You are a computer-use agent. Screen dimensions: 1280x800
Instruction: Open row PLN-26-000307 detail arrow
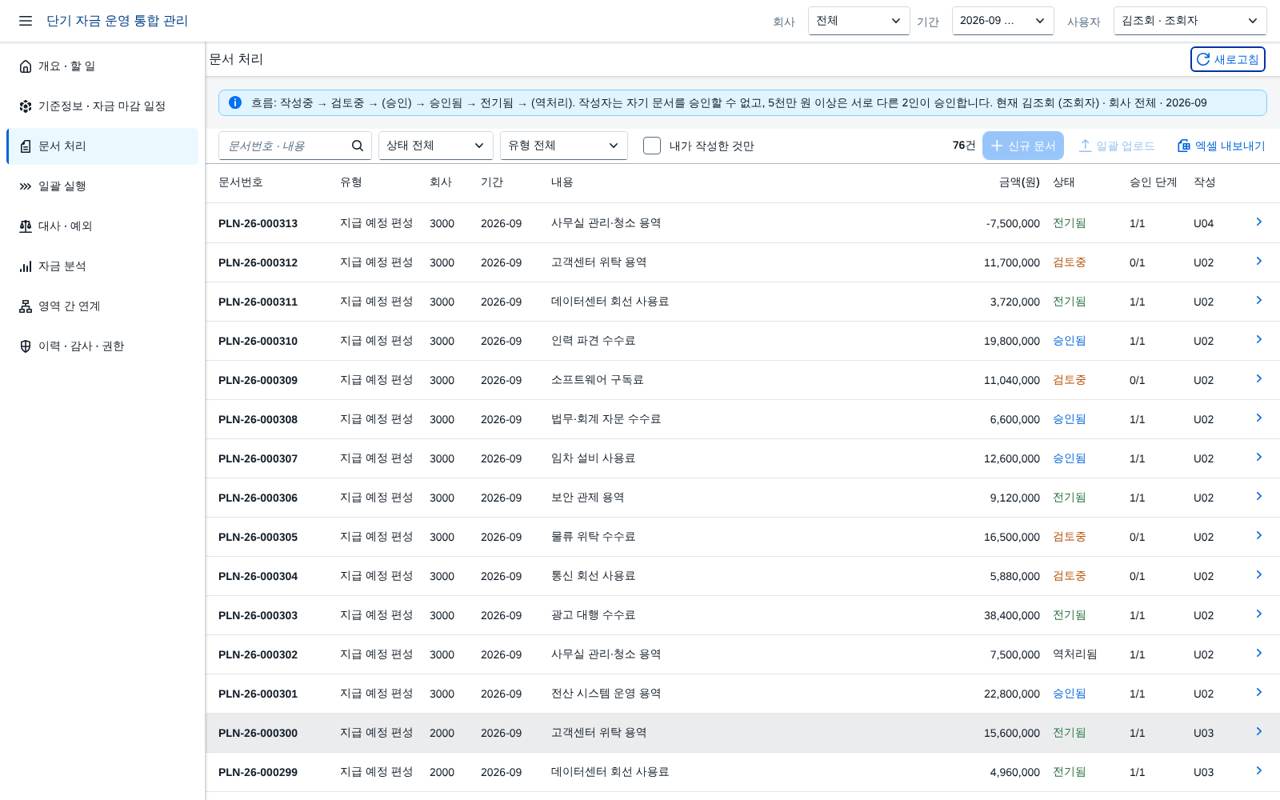pyautogui.click(x=1259, y=458)
